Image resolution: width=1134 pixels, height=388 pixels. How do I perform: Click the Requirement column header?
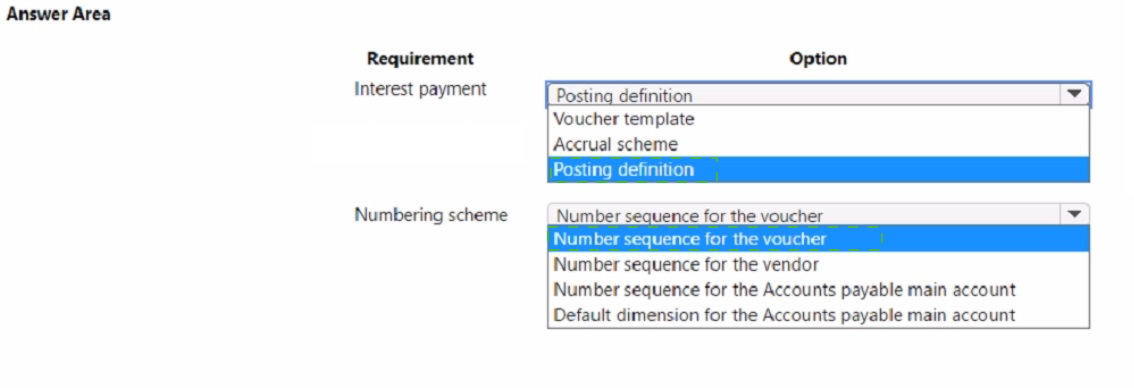click(420, 59)
